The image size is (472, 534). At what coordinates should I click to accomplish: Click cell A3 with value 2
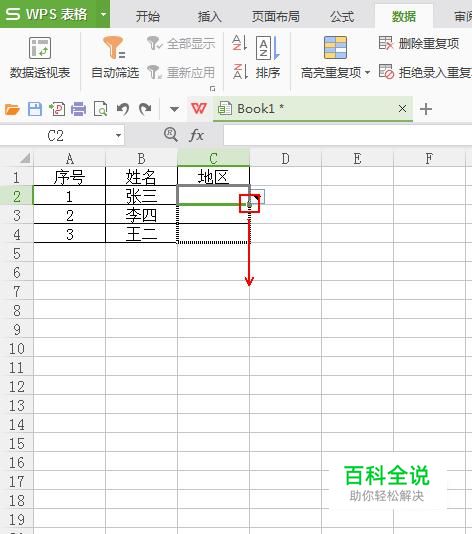coord(69,215)
